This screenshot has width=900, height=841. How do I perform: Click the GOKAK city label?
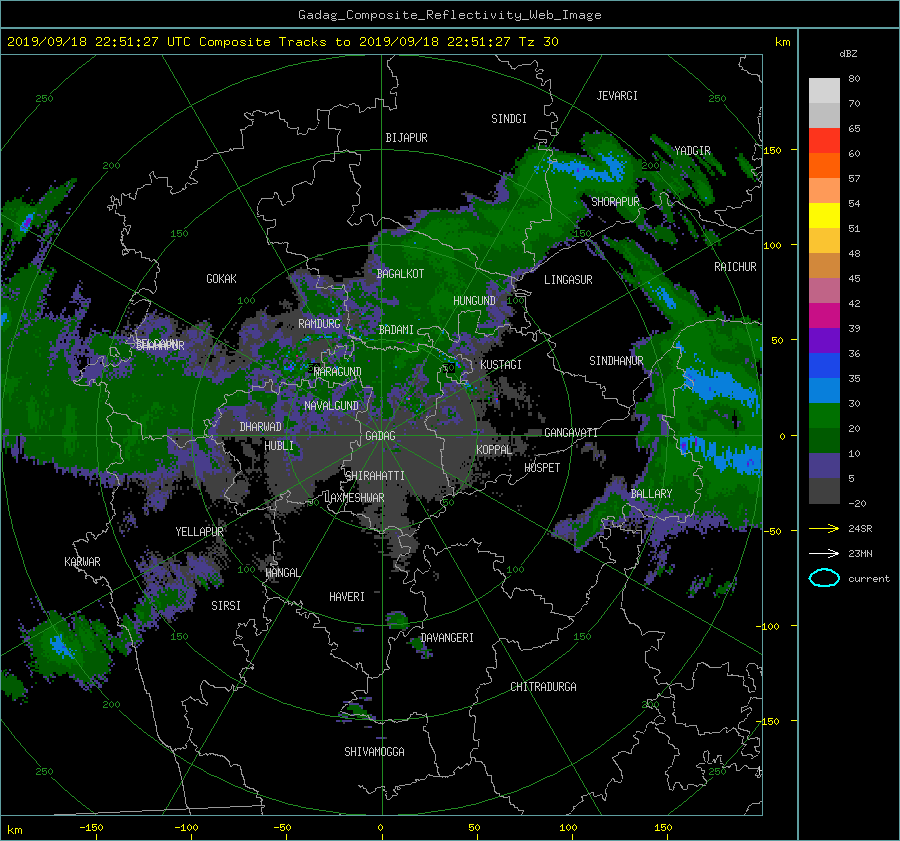(221, 279)
